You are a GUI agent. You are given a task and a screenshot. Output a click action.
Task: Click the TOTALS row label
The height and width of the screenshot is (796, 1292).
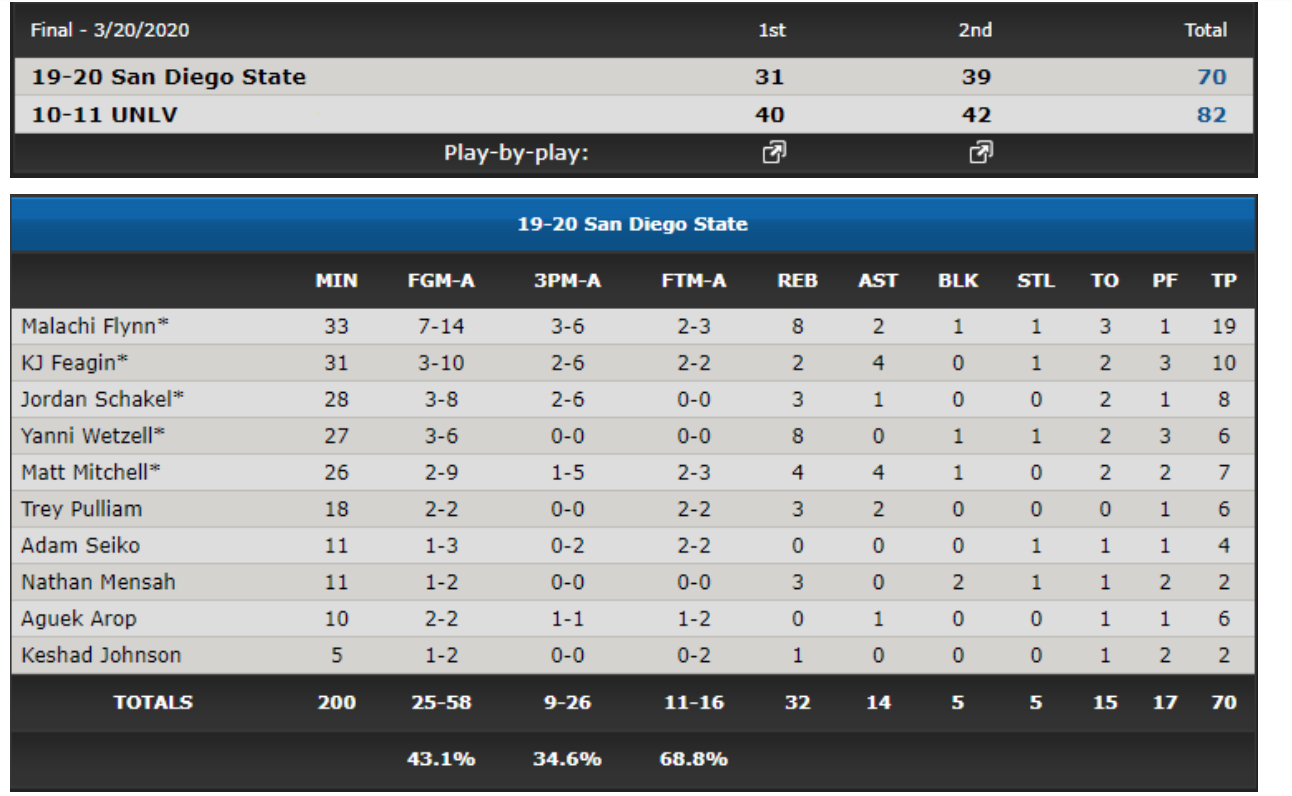pos(153,702)
